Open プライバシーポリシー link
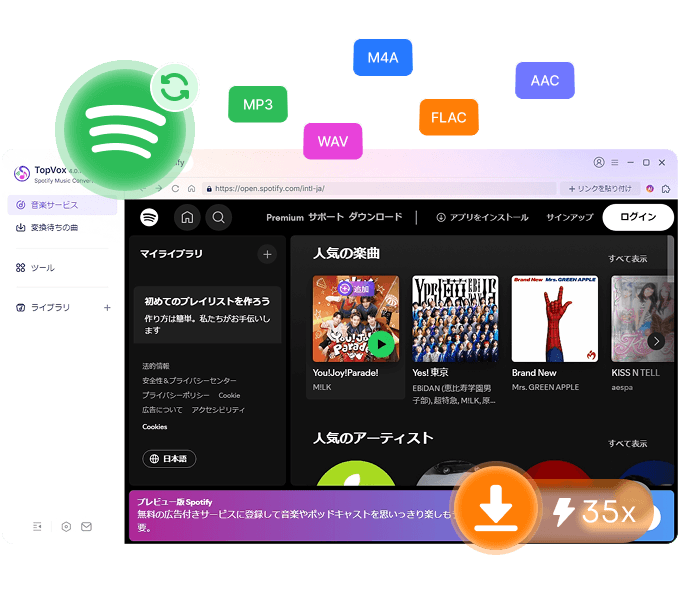680x600 pixels. click(x=176, y=395)
